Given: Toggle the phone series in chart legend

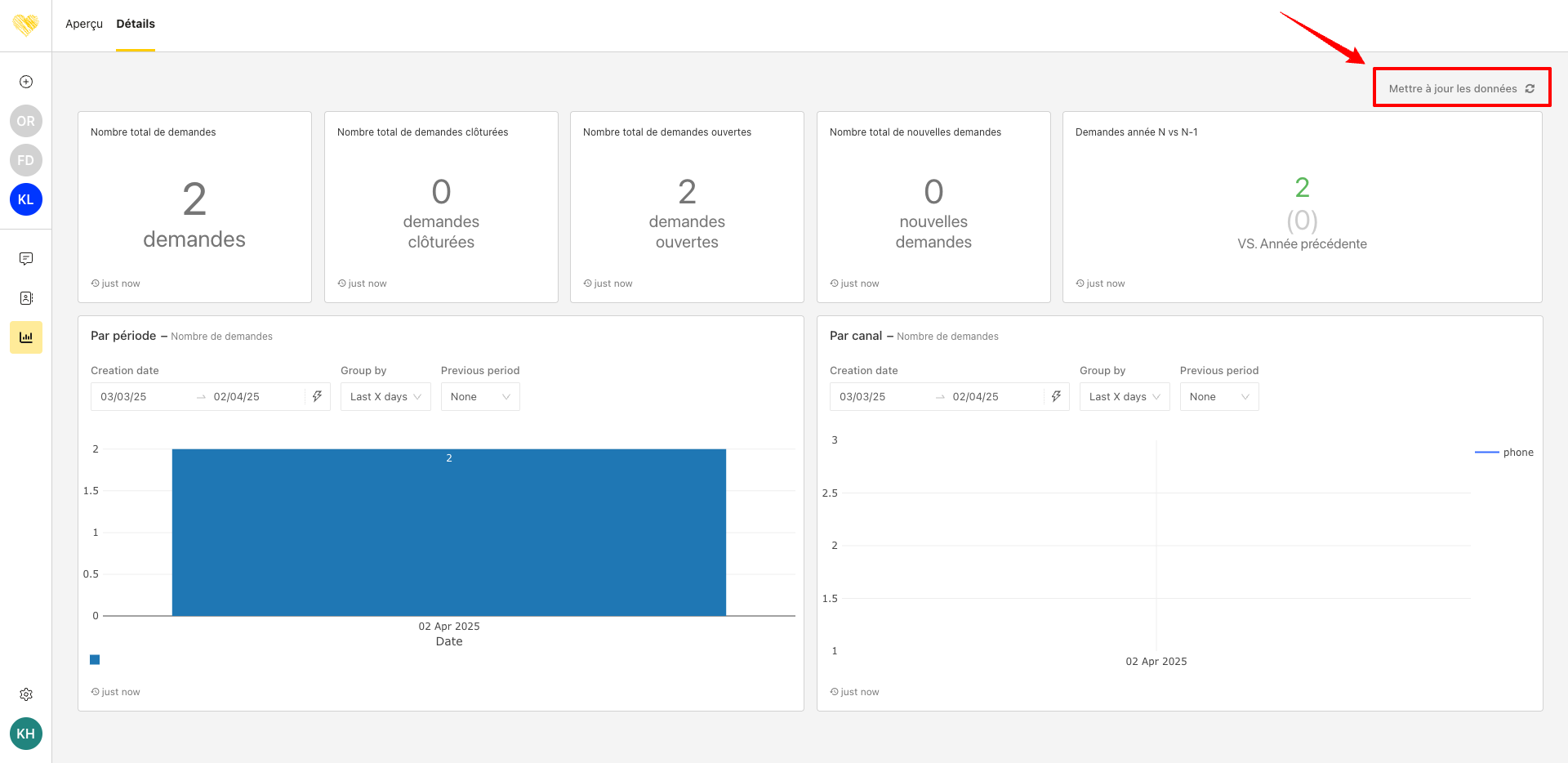Looking at the screenshot, I should 1504,453.
